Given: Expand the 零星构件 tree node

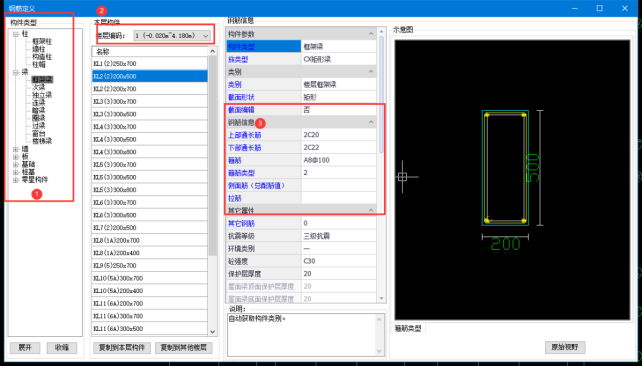Looking at the screenshot, I should click(16, 180).
